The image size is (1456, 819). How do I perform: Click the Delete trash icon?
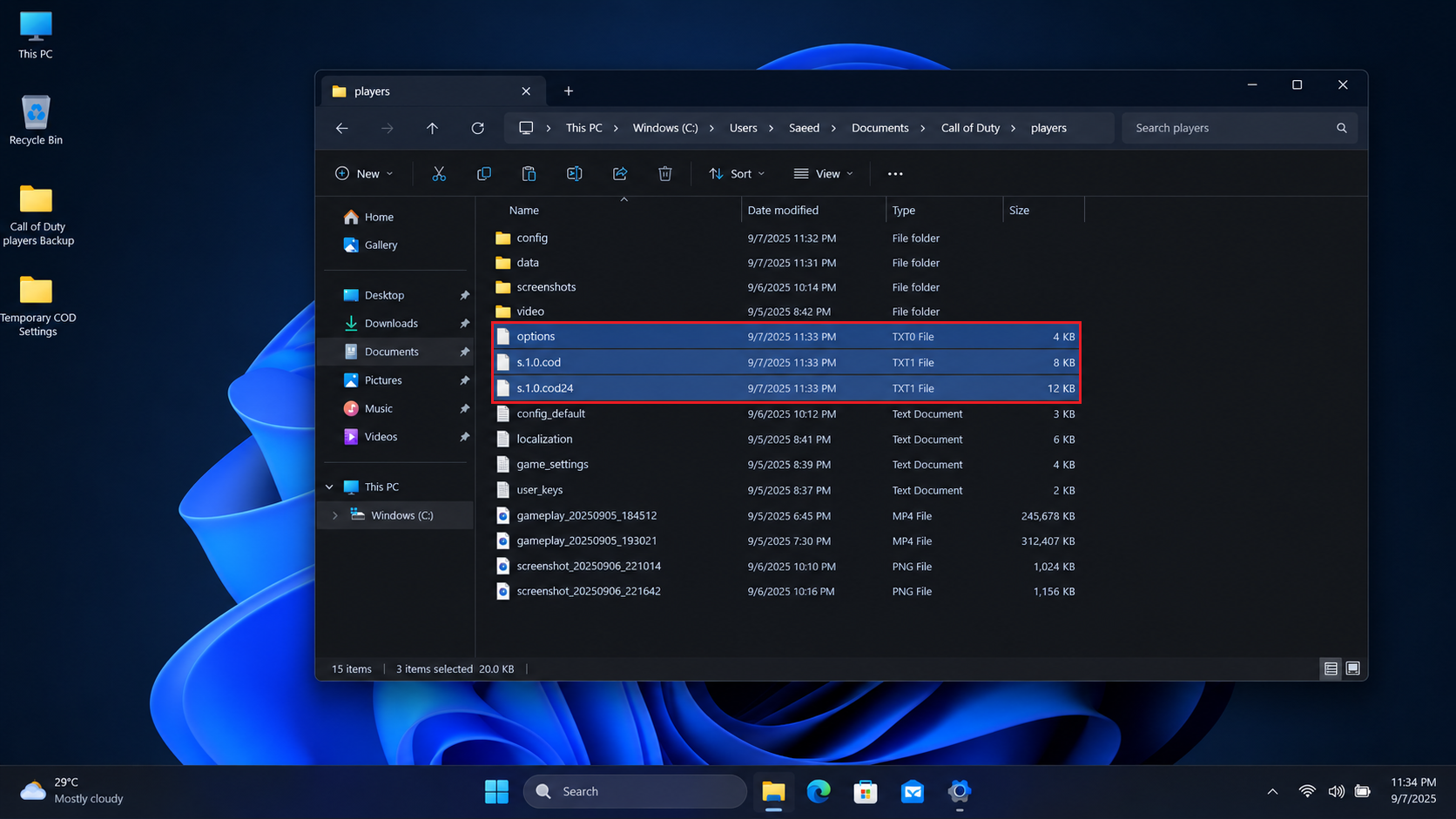click(x=665, y=174)
